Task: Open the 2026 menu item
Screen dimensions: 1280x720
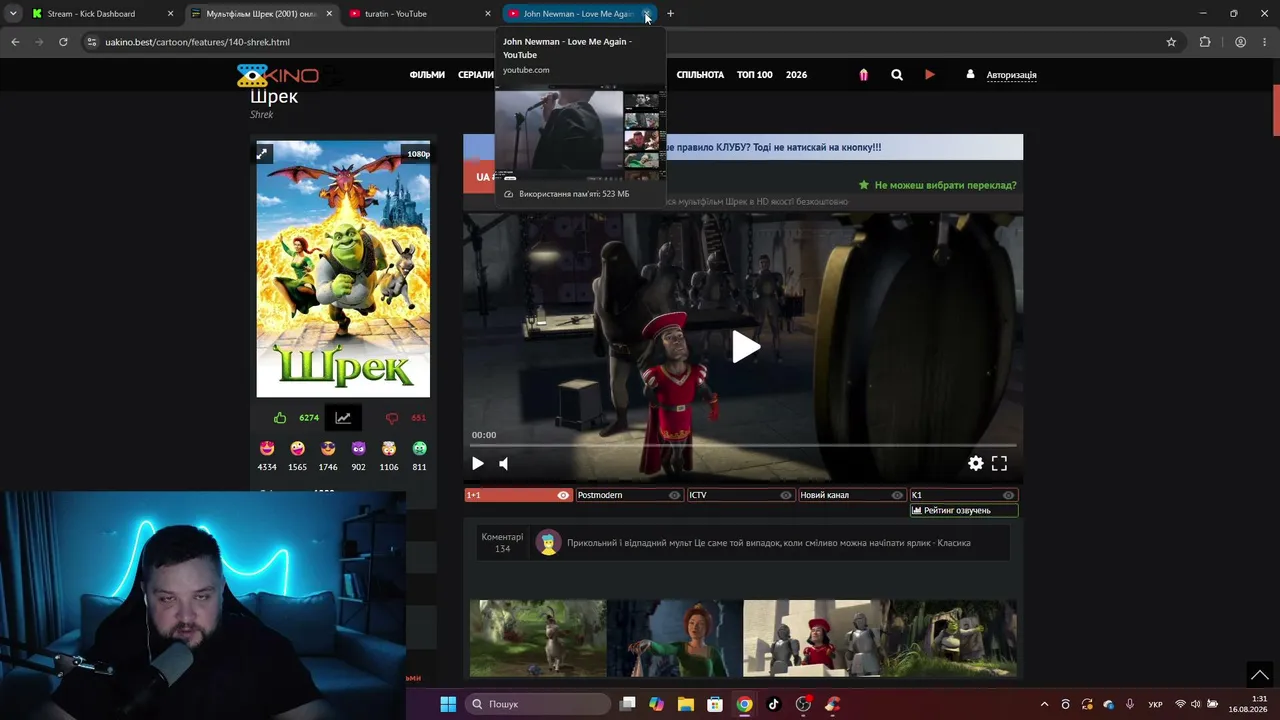Action: tap(796, 75)
